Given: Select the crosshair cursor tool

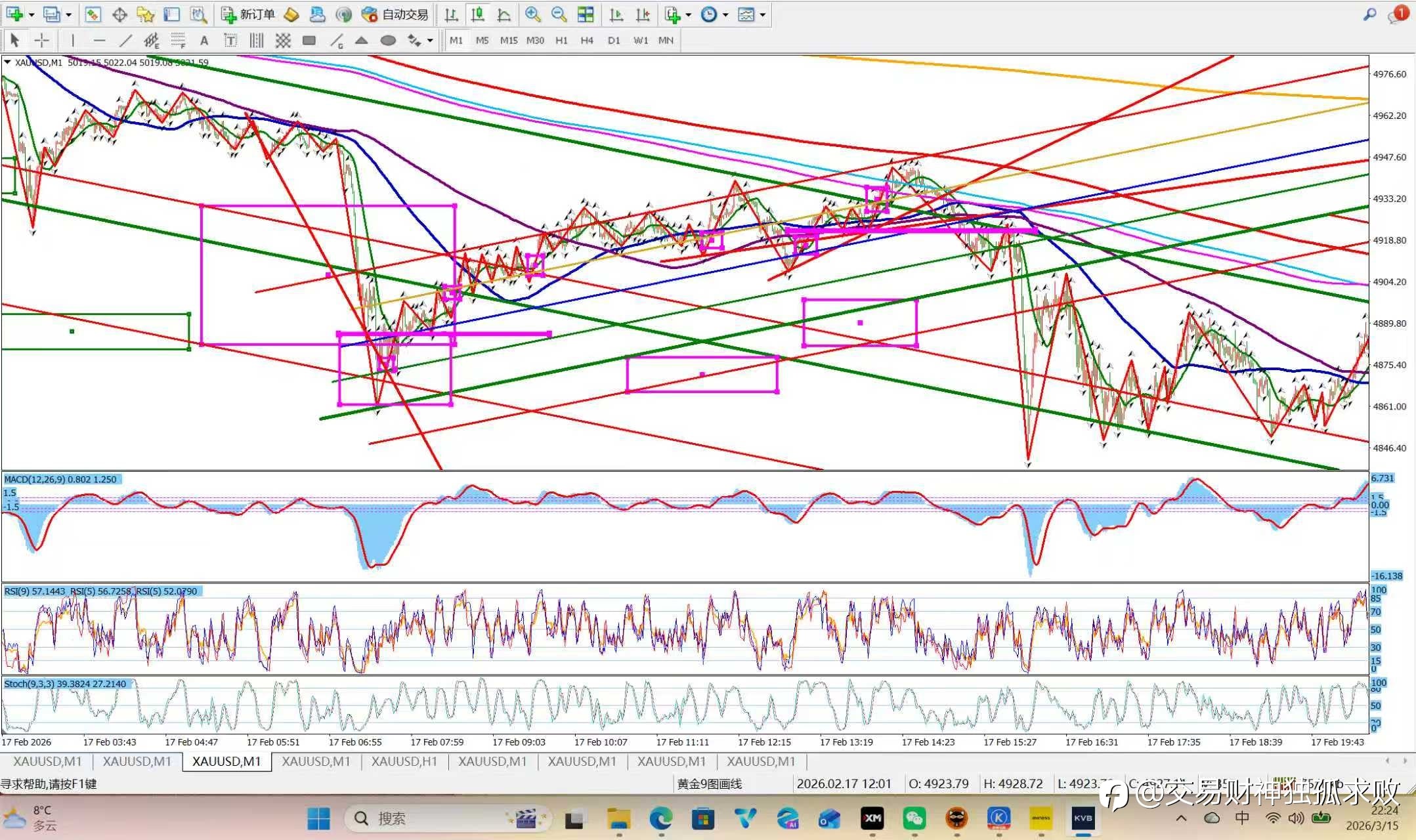Looking at the screenshot, I should click(x=41, y=41).
